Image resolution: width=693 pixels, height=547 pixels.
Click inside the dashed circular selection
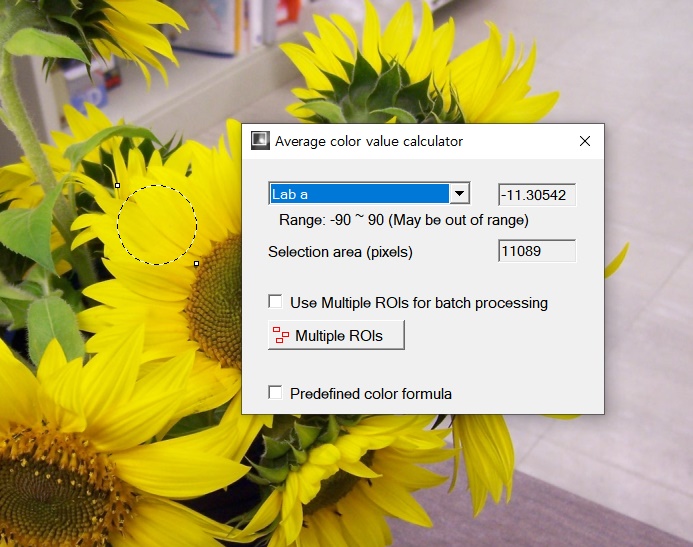[157, 224]
